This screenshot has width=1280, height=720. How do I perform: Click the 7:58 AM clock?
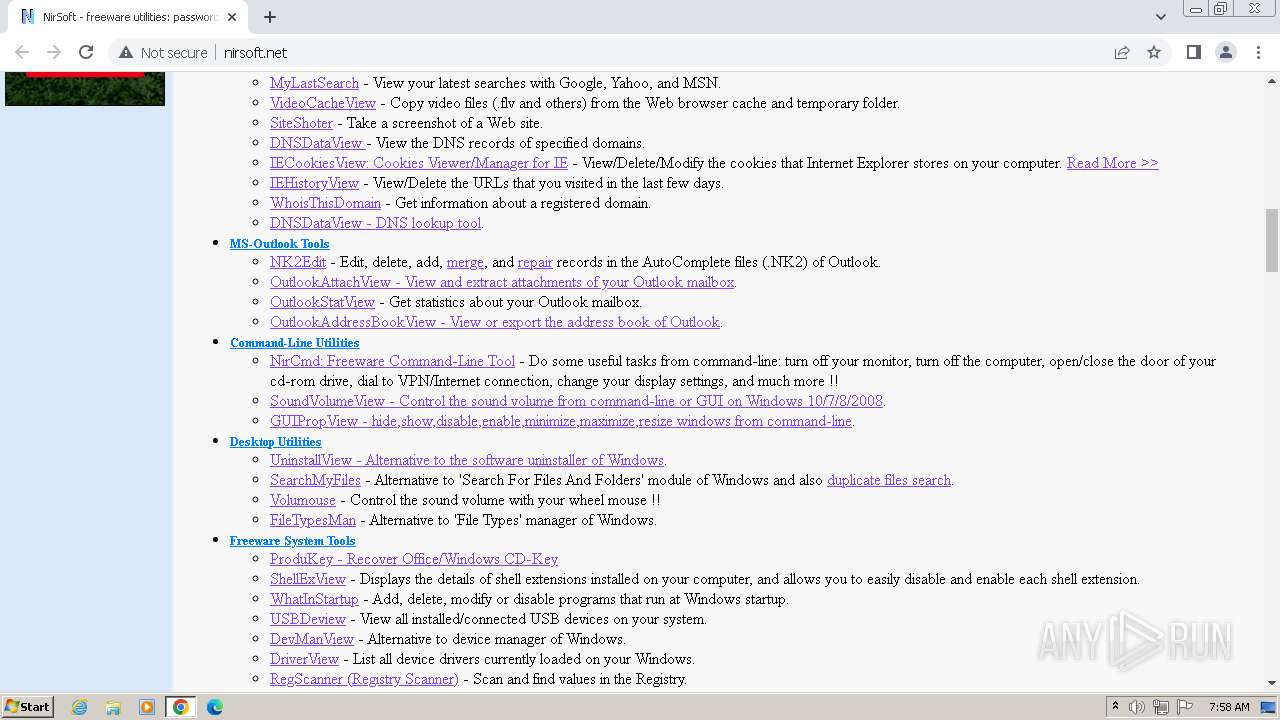tap(1229, 707)
